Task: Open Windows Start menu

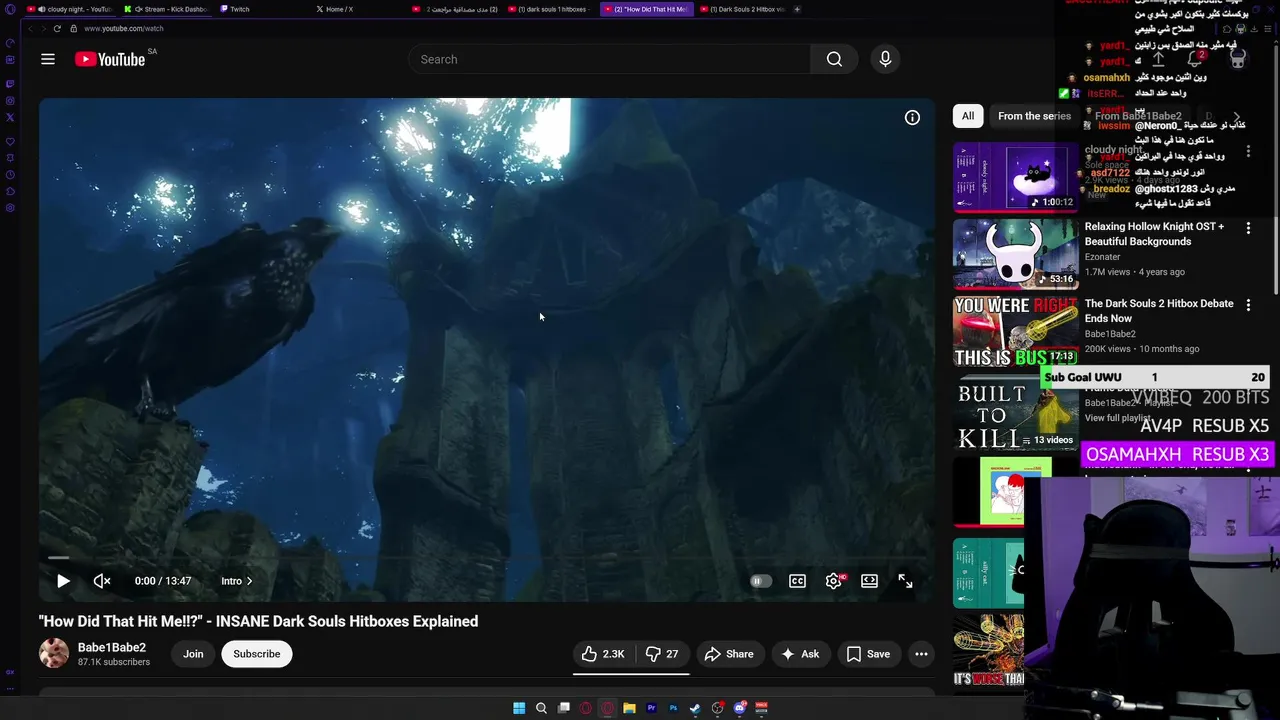Action: (x=519, y=708)
